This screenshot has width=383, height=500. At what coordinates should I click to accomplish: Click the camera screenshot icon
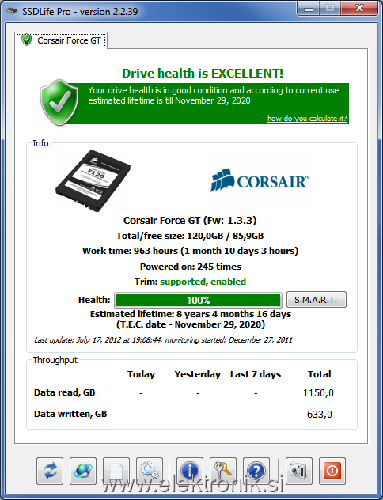coord(299,470)
